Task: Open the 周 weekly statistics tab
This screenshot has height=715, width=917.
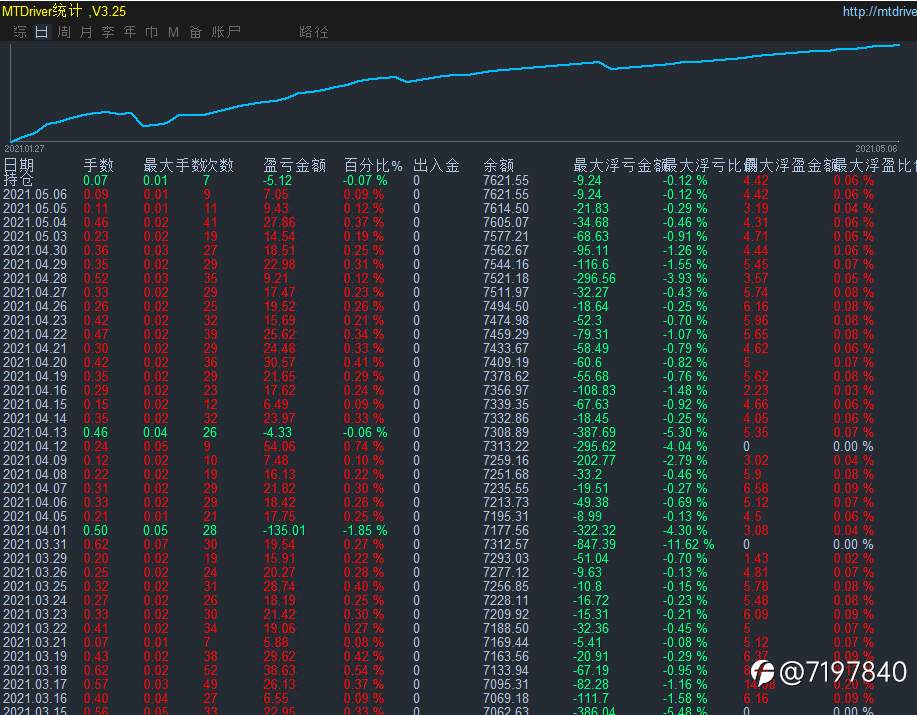Action: [64, 32]
